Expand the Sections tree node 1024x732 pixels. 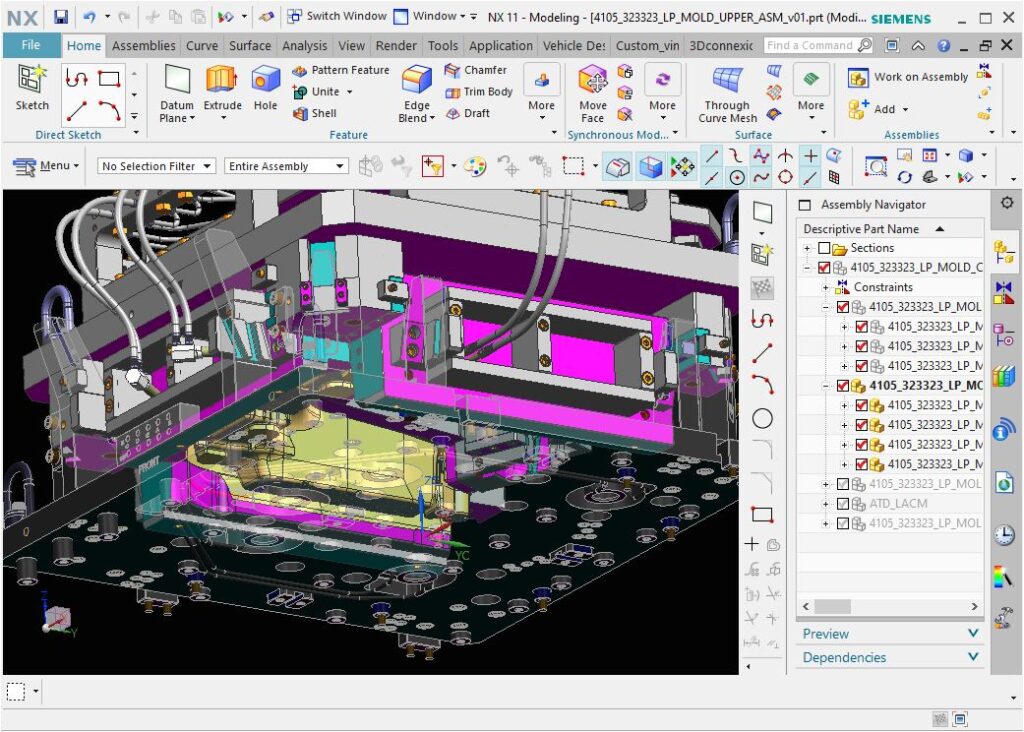(x=807, y=248)
